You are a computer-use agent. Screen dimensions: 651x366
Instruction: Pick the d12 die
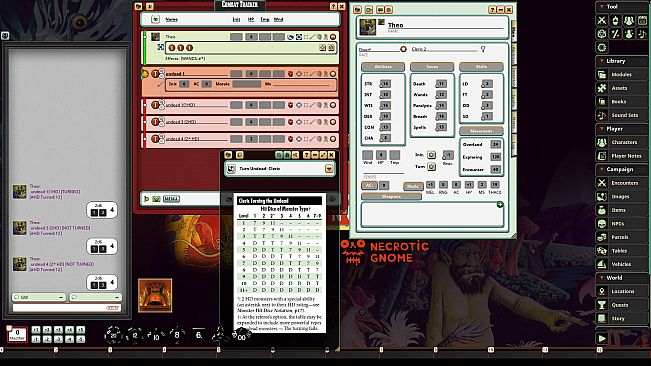[x=135, y=334]
